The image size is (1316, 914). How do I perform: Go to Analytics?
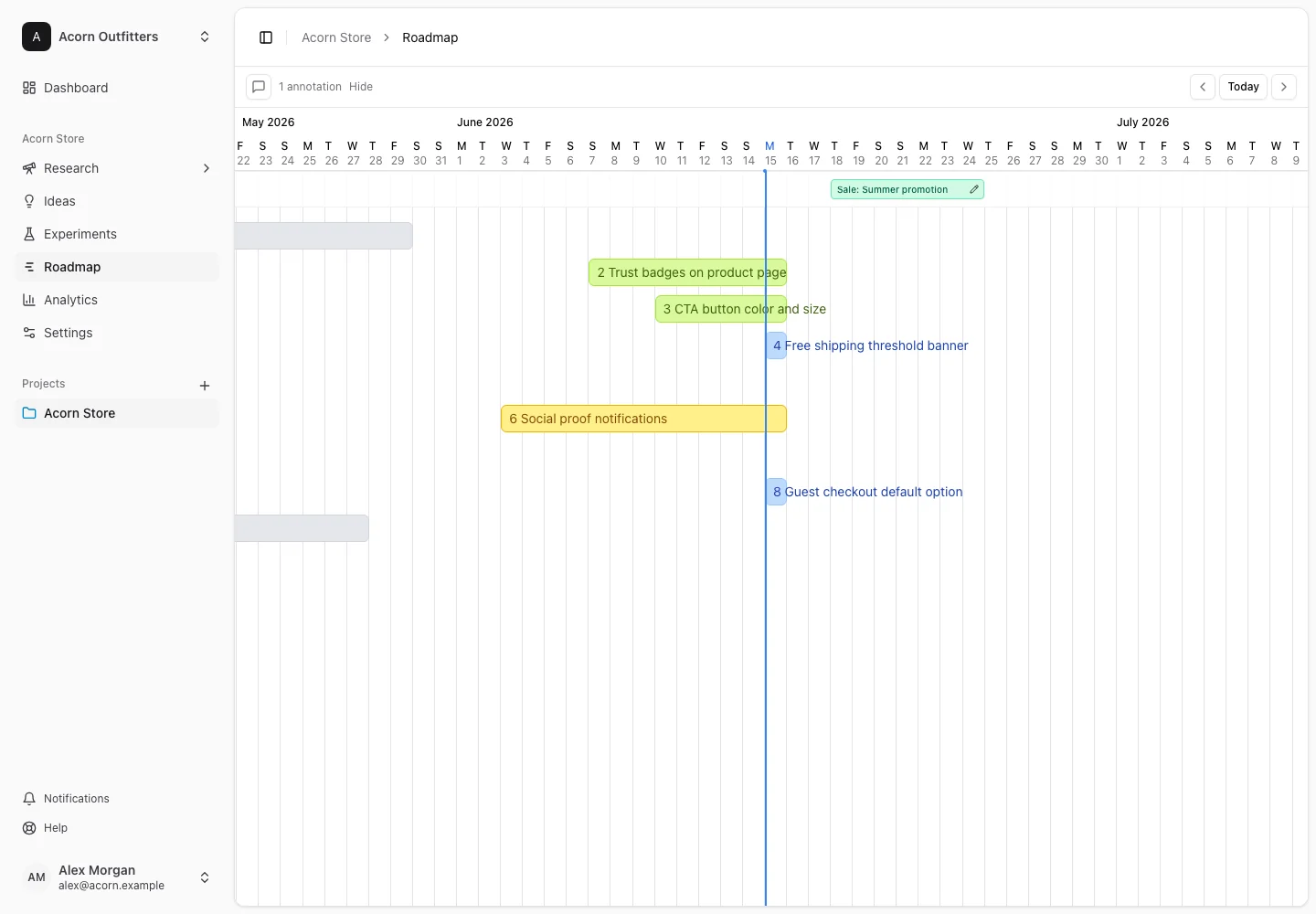(x=117, y=300)
